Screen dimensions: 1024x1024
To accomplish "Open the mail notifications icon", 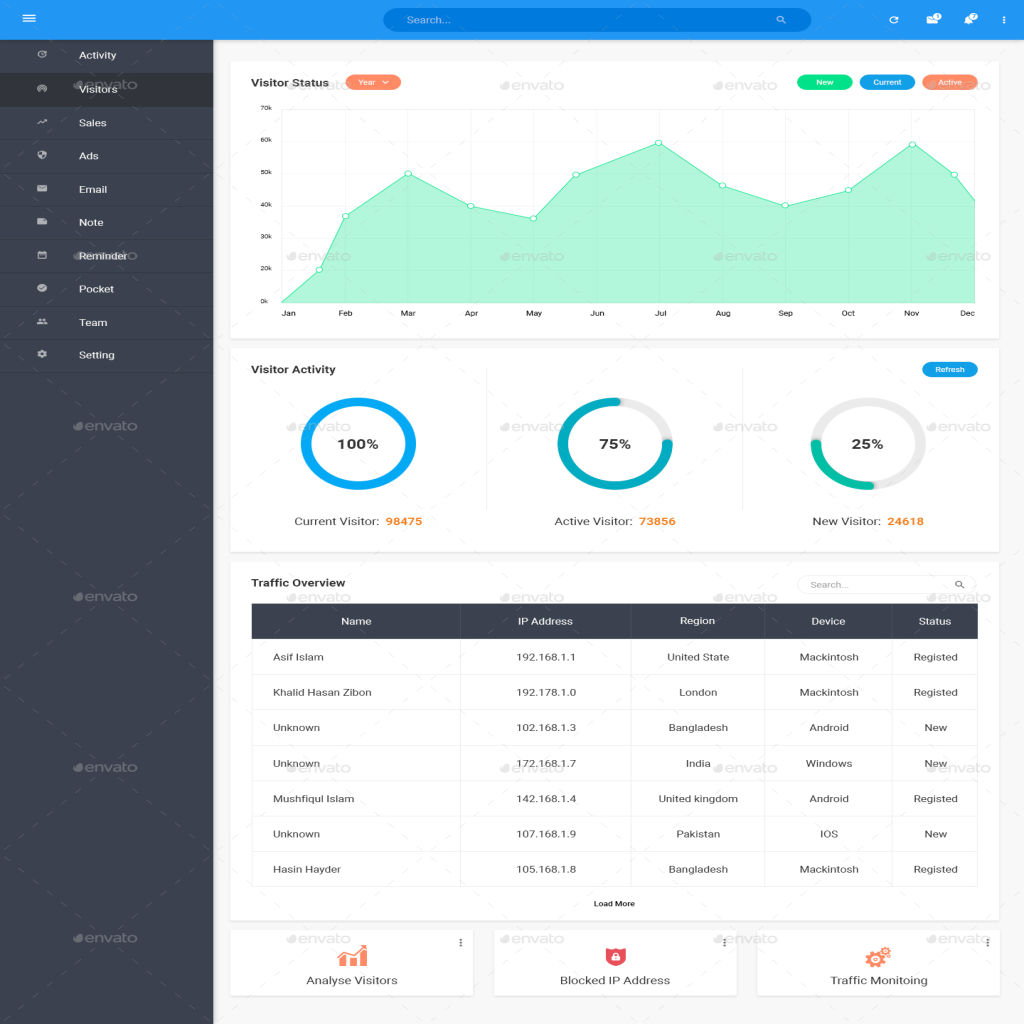I will point(932,19).
